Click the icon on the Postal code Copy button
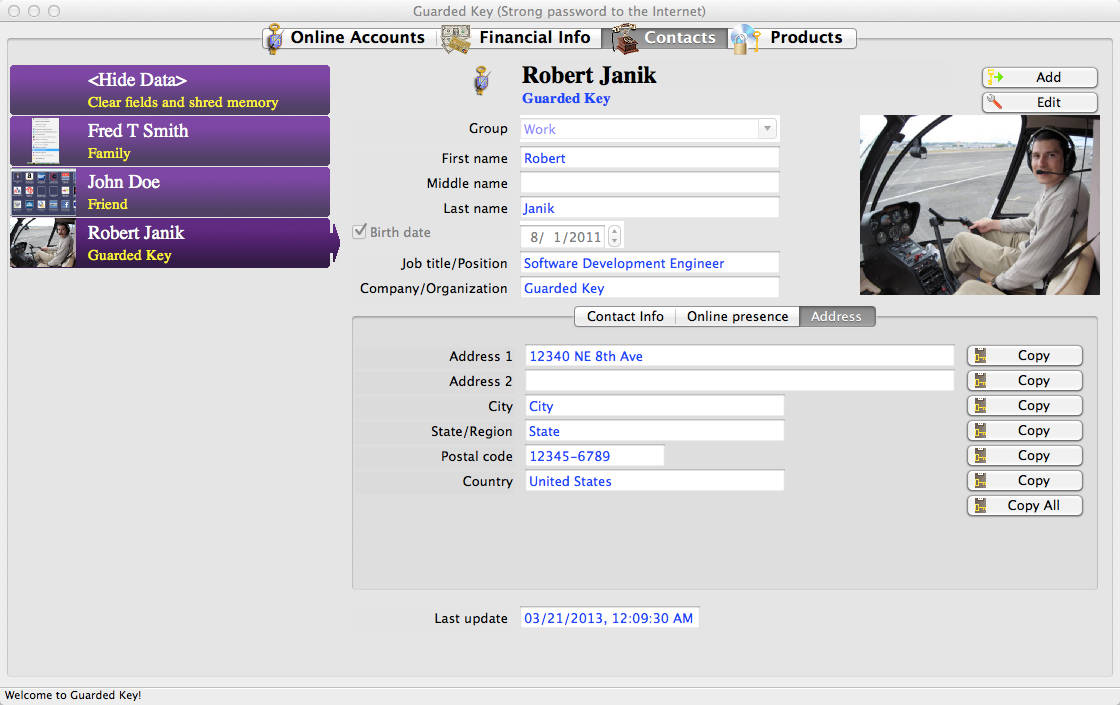The width and height of the screenshot is (1120, 705). [981, 456]
